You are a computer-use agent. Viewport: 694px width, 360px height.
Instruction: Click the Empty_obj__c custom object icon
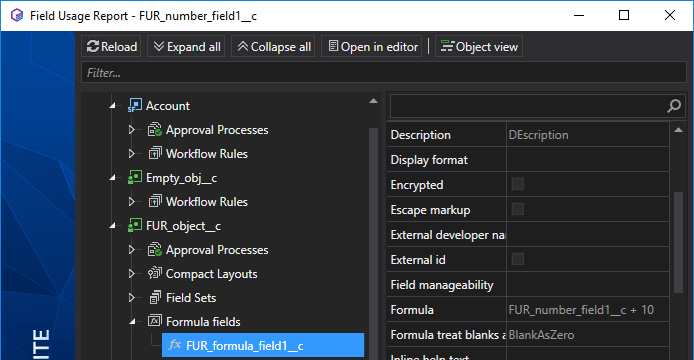pos(135,177)
